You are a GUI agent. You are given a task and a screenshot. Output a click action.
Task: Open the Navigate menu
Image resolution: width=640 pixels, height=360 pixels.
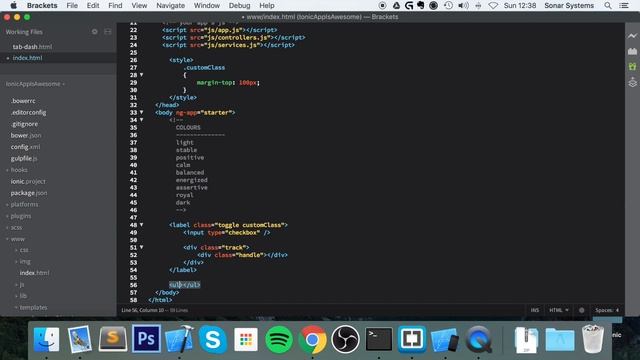170,6
